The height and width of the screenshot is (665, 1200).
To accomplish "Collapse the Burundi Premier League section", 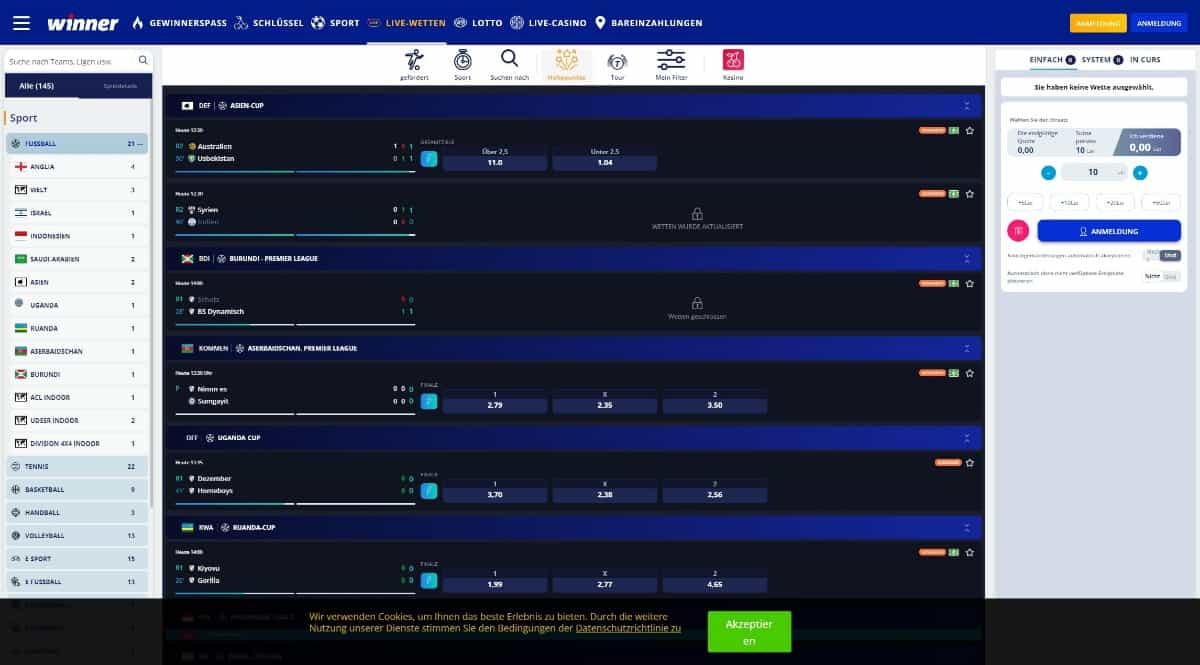I will click(966, 258).
